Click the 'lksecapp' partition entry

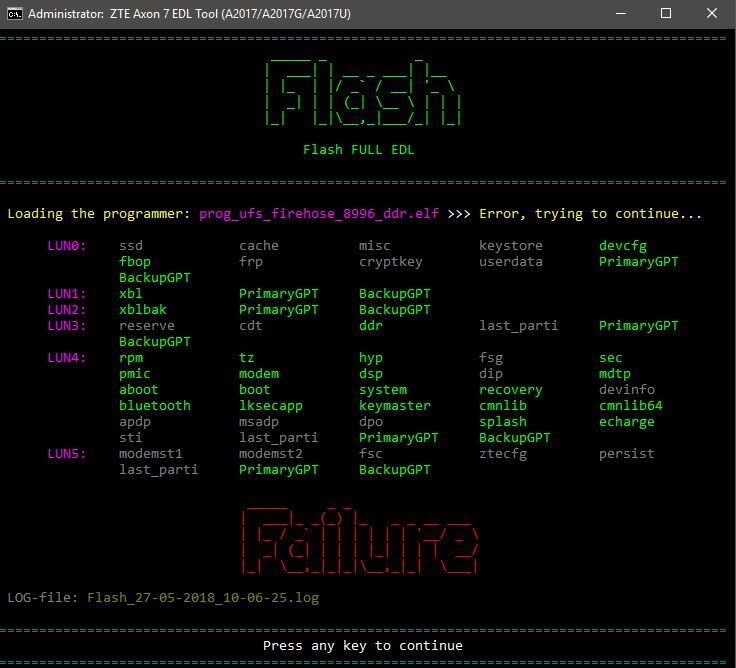[271, 406]
